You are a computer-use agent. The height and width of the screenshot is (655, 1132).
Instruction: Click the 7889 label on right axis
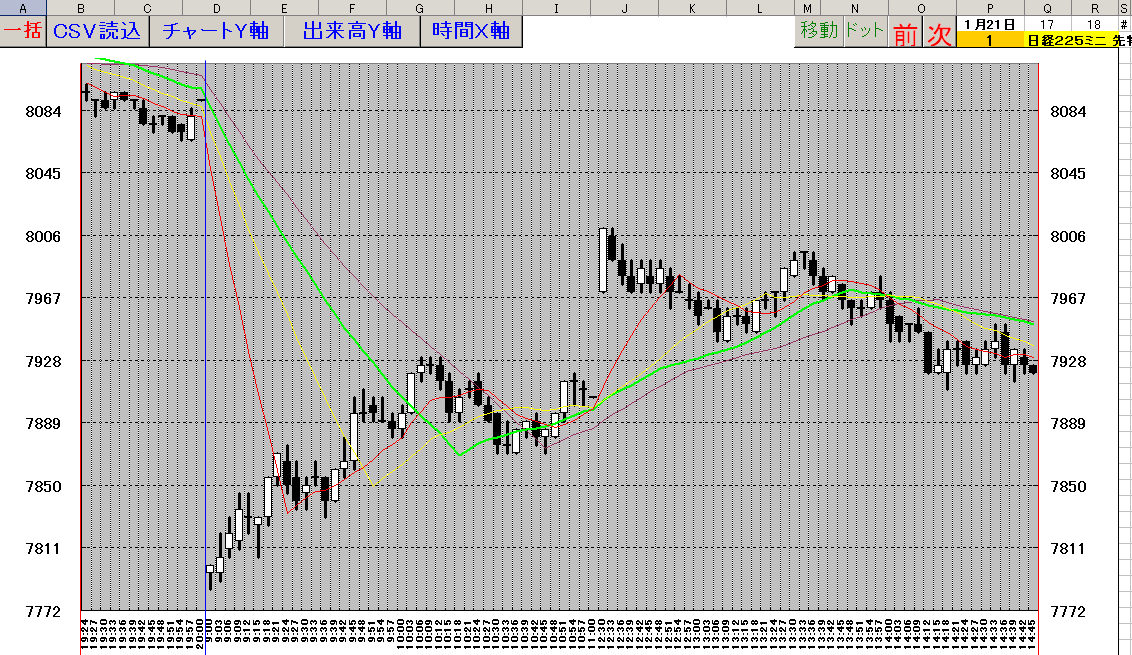click(1068, 423)
